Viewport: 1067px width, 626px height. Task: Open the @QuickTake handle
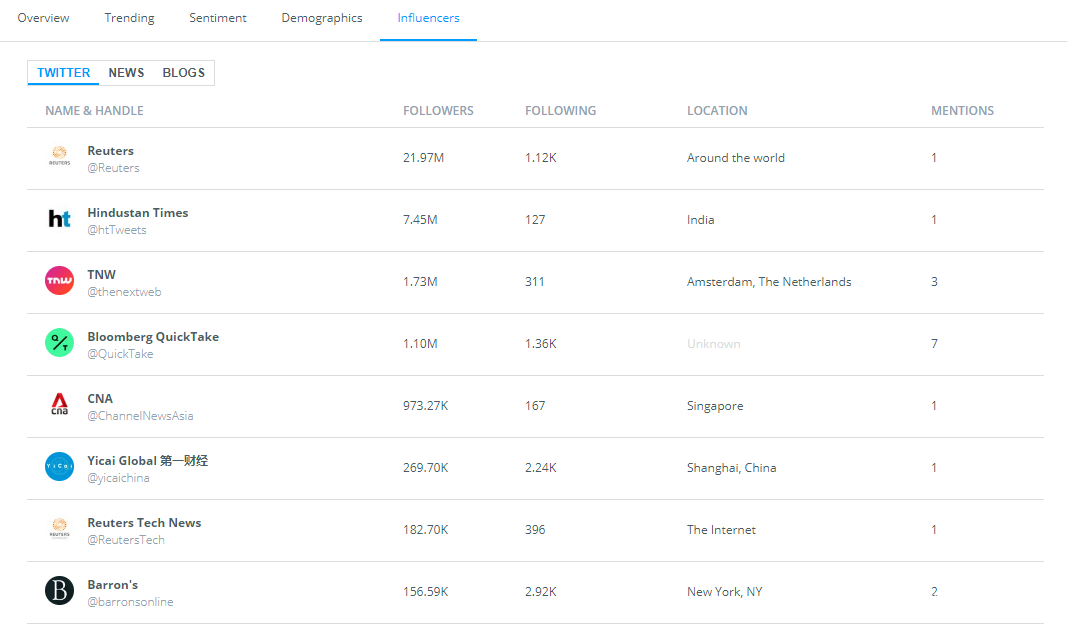[x=120, y=354]
